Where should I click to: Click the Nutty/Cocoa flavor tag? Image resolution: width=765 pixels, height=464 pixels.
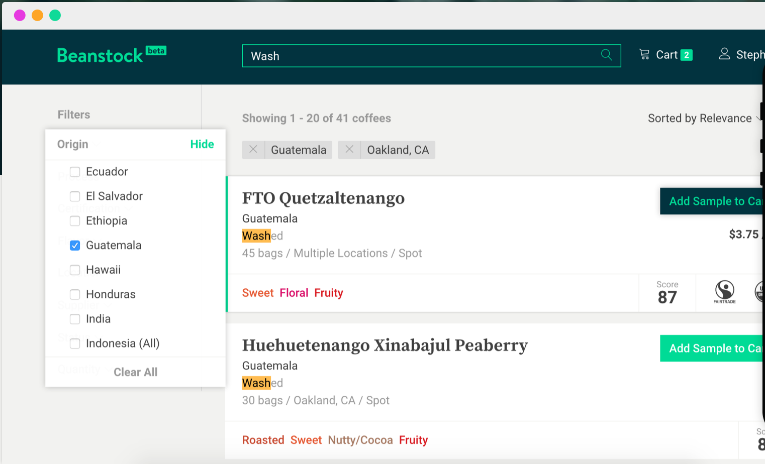point(360,440)
